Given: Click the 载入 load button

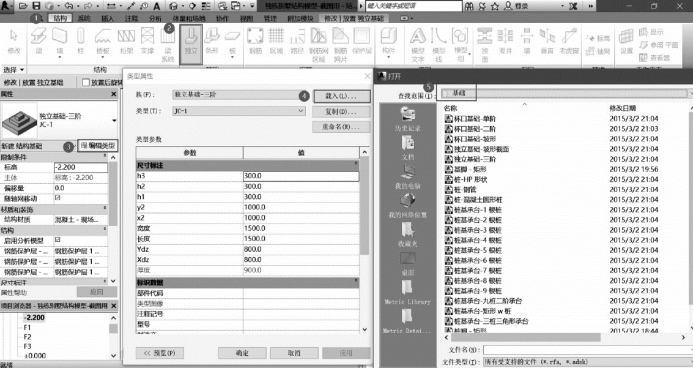Looking at the screenshot, I should coord(341,96).
